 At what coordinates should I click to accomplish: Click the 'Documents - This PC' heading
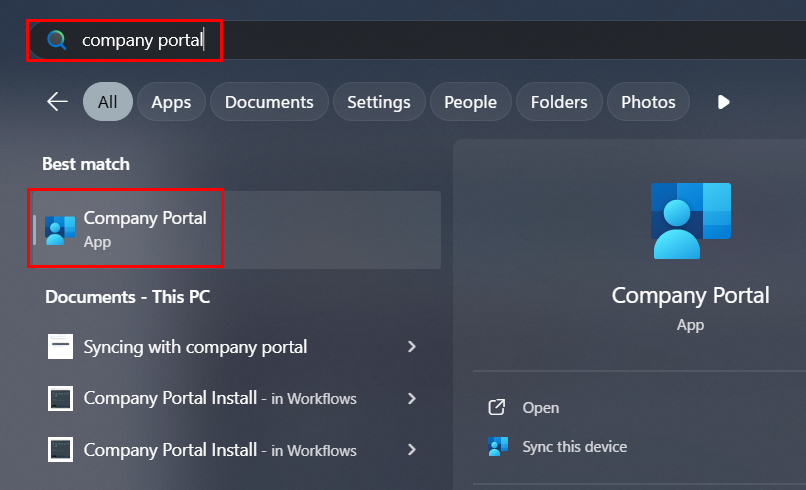[x=127, y=297]
